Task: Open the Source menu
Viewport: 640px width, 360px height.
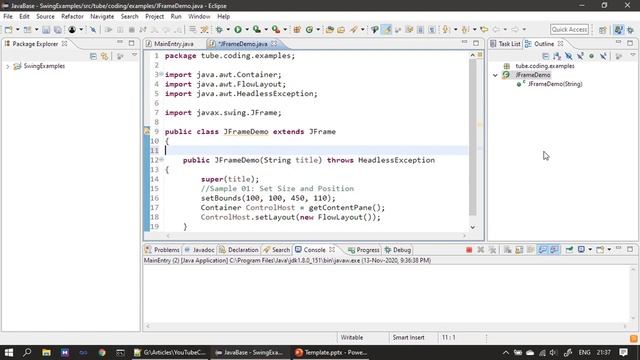Action: [x=45, y=16]
